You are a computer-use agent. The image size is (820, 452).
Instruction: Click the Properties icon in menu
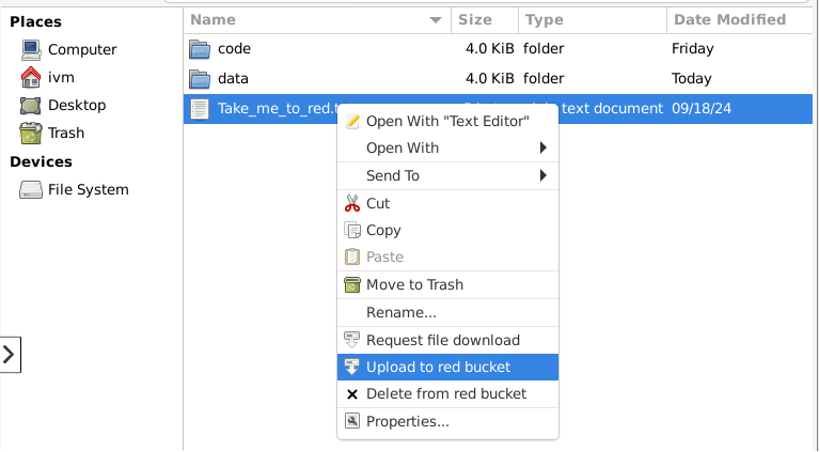point(352,421)
